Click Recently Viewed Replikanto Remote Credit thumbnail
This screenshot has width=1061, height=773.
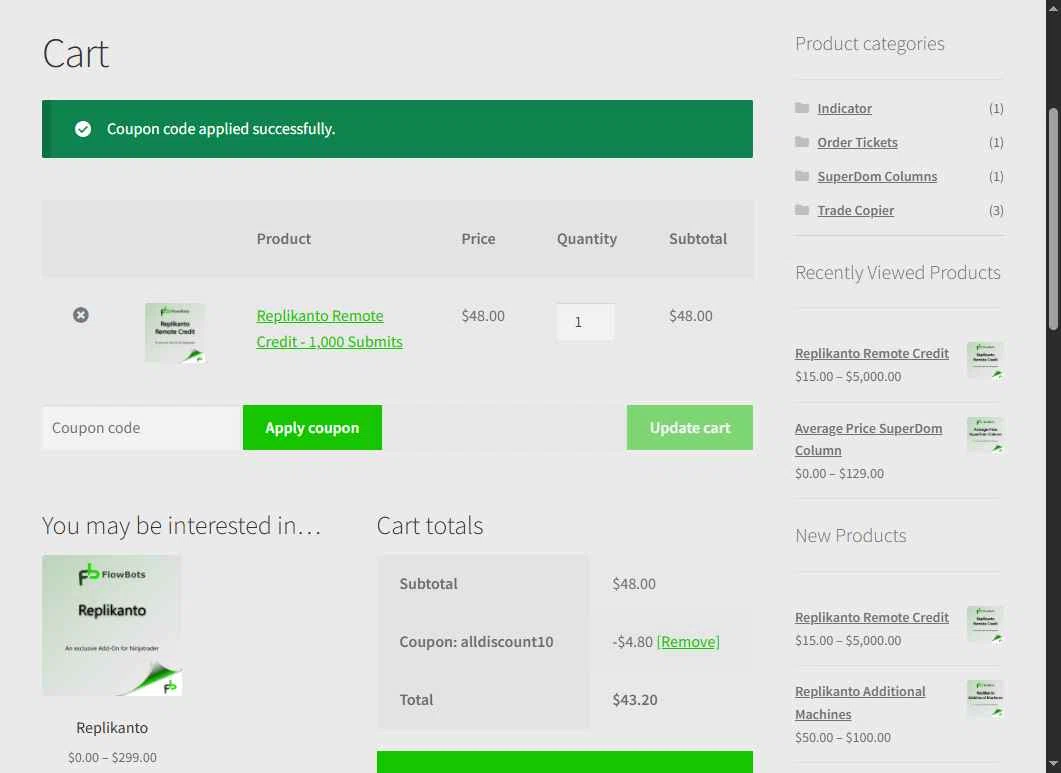coord(985,360)
